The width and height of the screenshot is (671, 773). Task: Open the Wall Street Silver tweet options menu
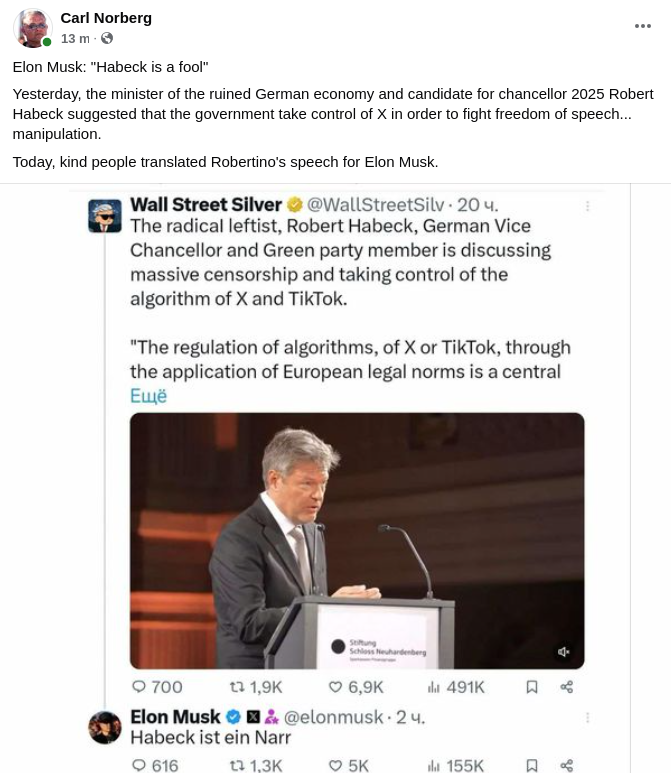(588, 206)
